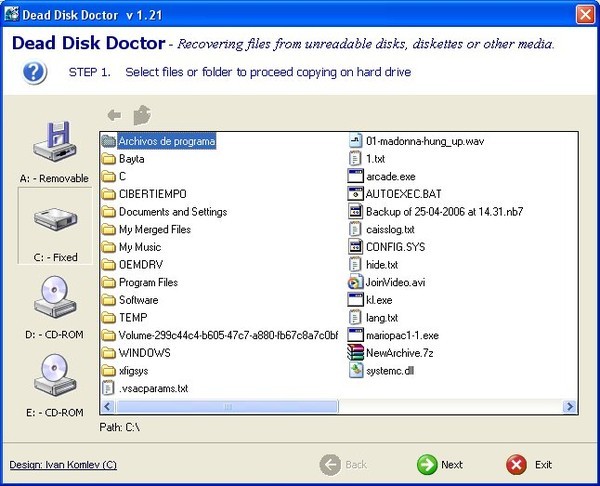Select the xfigsys folder name
This screenshot has height=486, width=600.
click(x=134, y=370)
